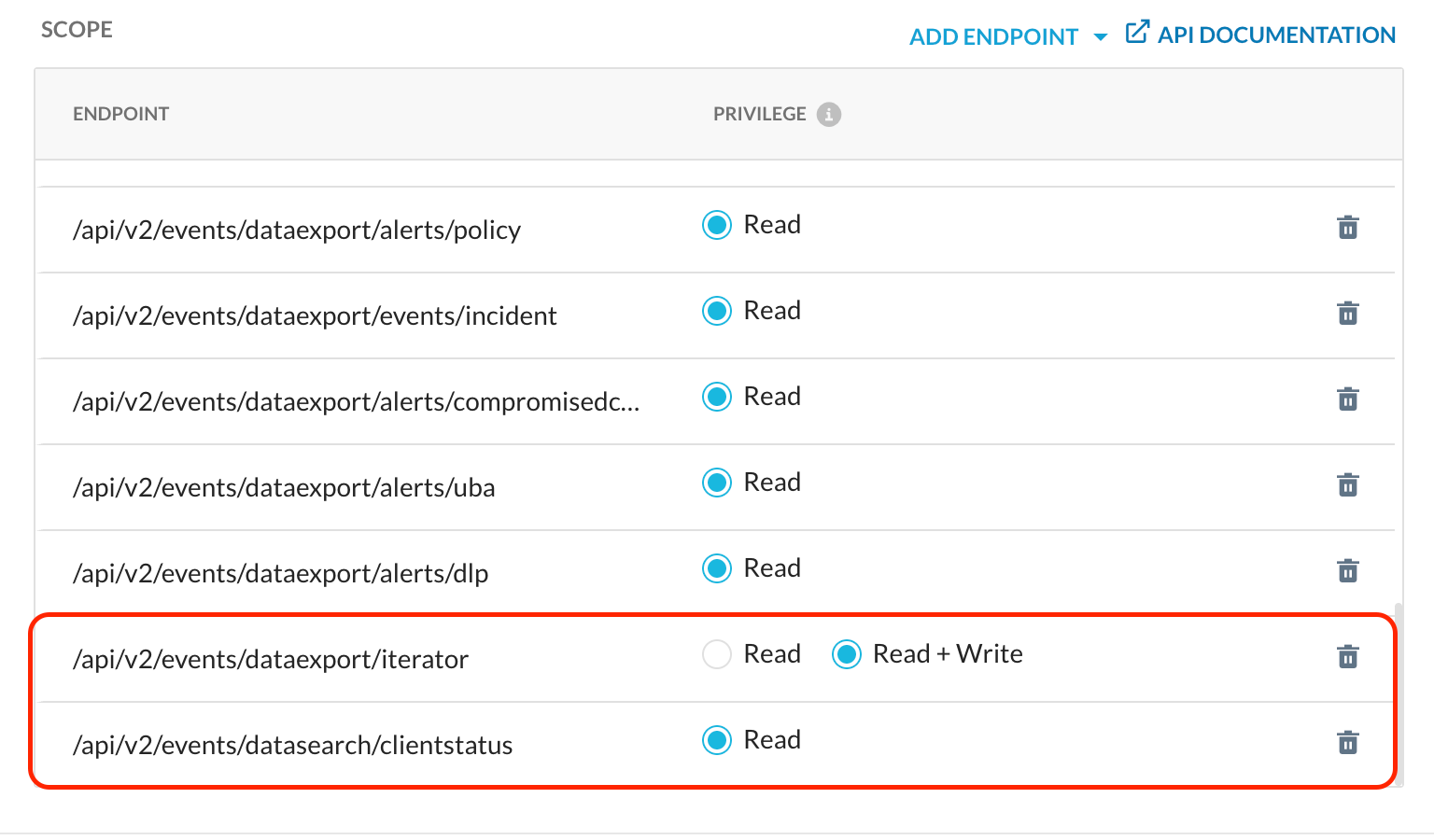The width and height of the screenshot is (1434, 840).
Task: Click the Add Endpoint caret arrow
Action: [1101, 37]
